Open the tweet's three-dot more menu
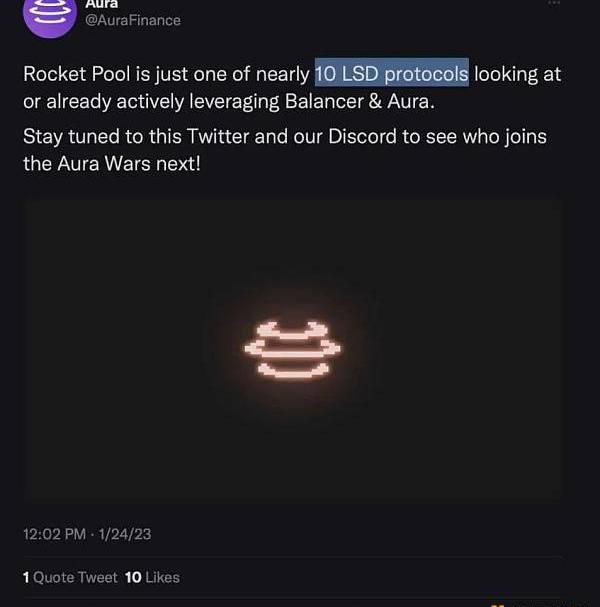The image size is (600, 607). pos(555,4)
